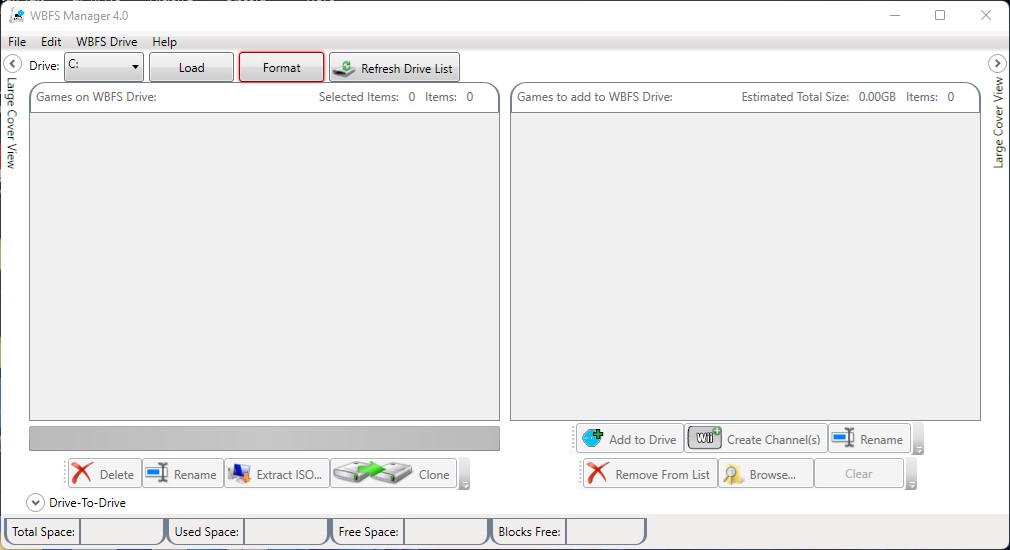The height and width of the screenshot is (550, 1010).
Task: Click the Load button
Action: 191,68
